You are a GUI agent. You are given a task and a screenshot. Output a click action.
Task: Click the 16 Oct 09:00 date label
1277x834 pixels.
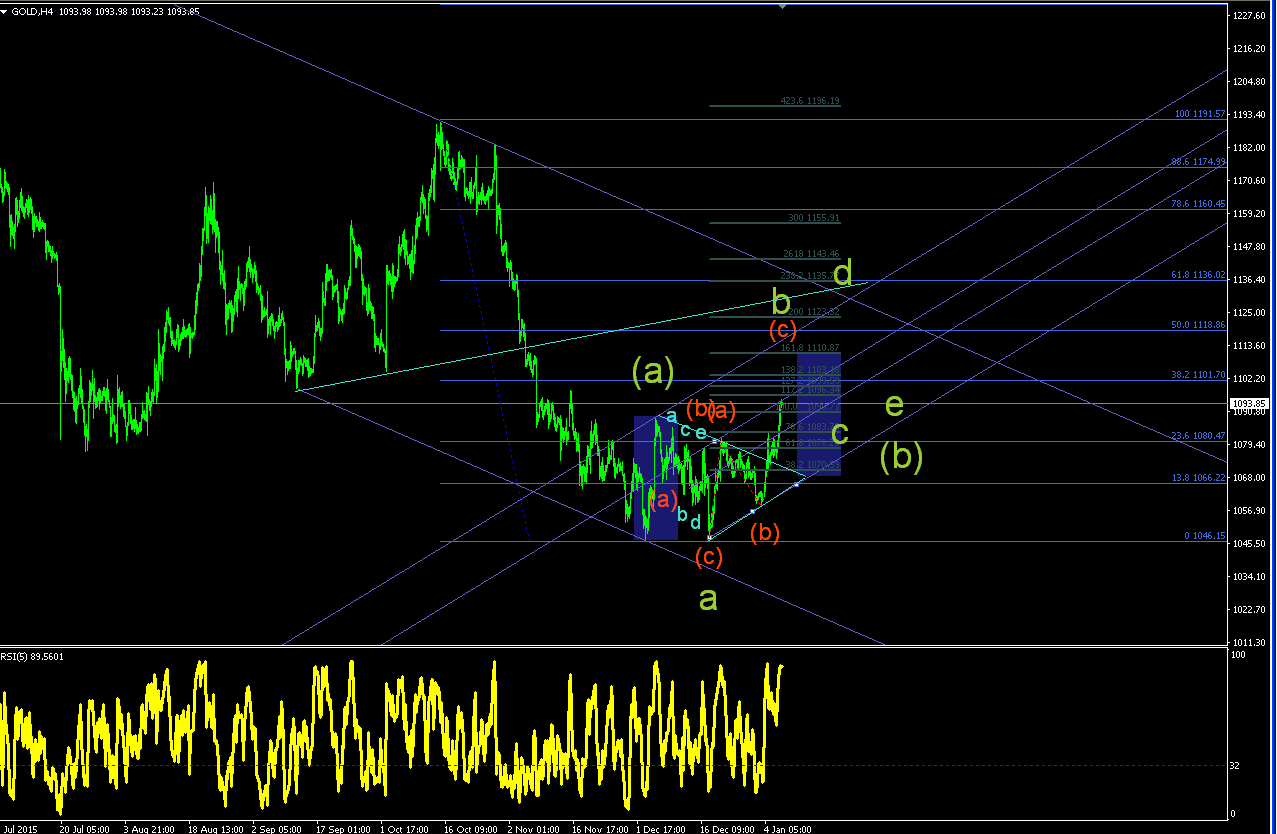(x=471, y=829)
